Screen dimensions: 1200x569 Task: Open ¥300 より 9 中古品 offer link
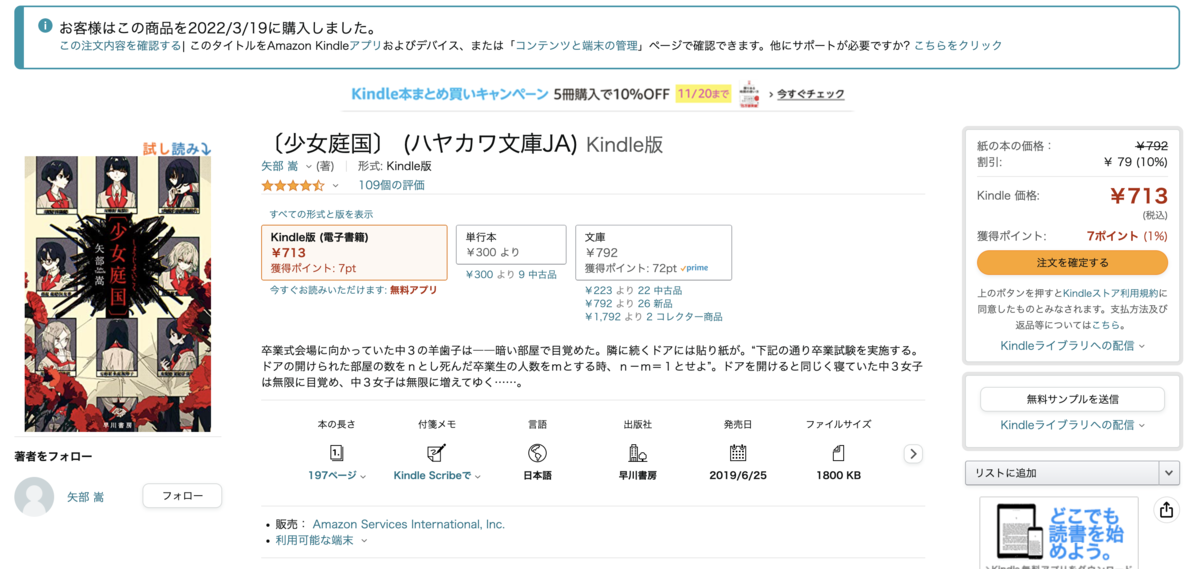pyautogui.click(x=511, y=274)
